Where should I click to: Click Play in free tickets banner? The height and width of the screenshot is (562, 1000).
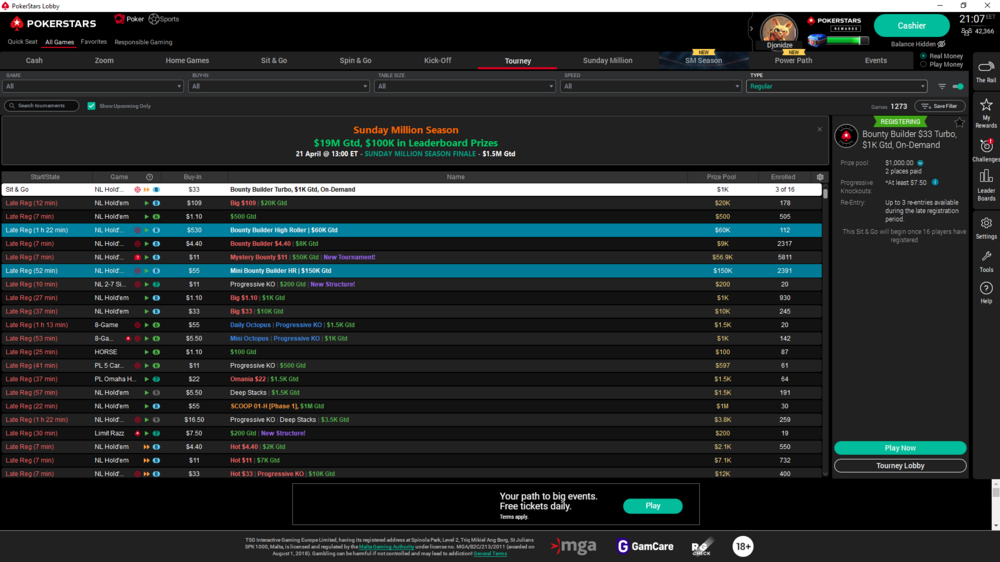(x=652, y=506)
